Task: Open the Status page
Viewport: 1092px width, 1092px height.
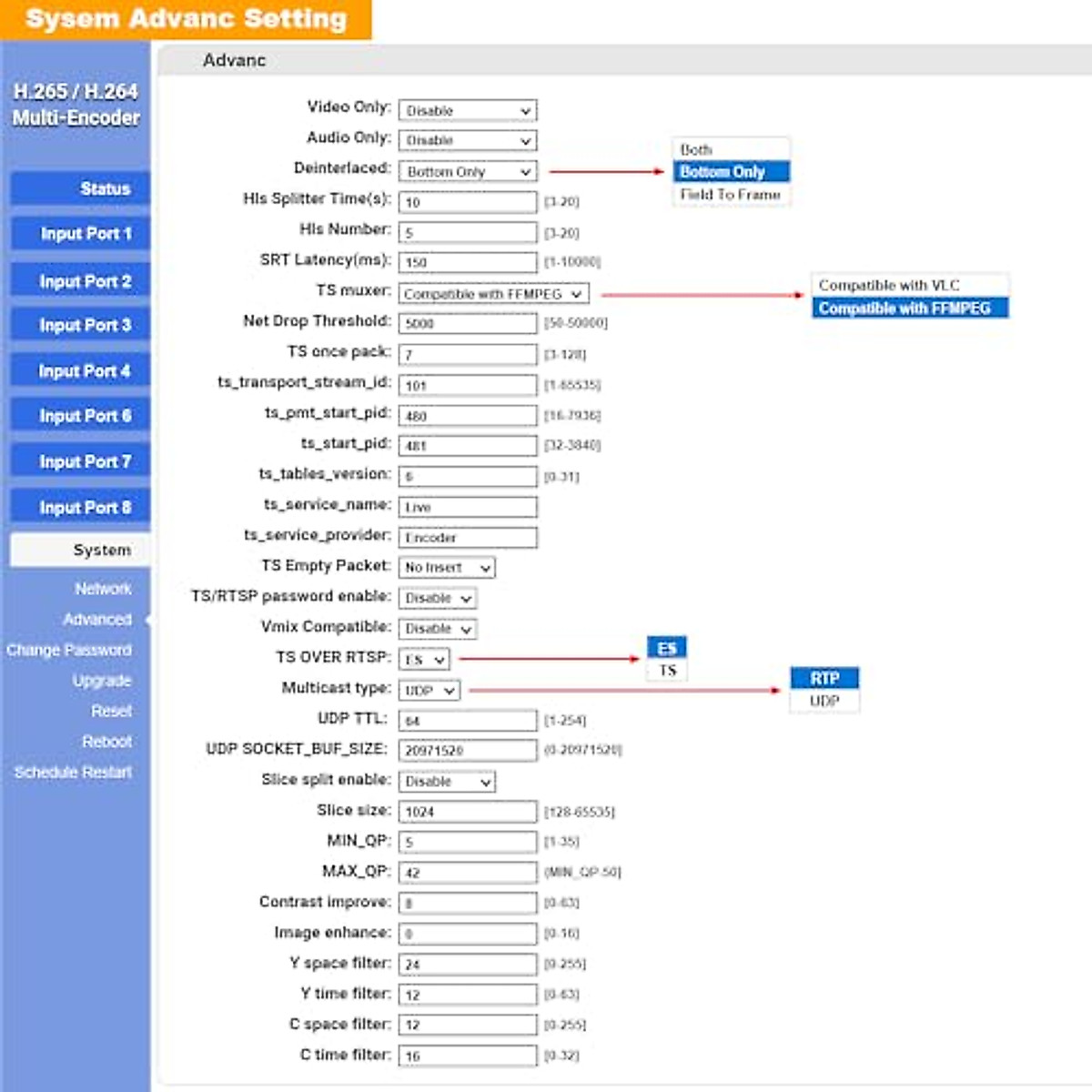Action: click(x=80, y=188)
